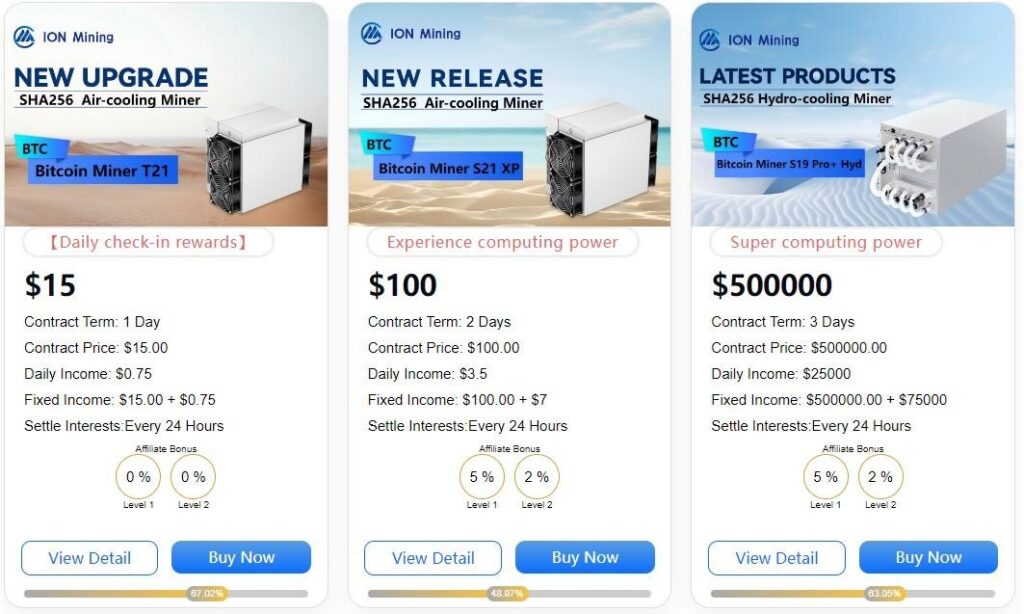The height and width of the screenshot is (614, 1024).
Task: Buy the $100 Bitcoin Miner S21 XP contract
Action: click(x=585, y=558)
